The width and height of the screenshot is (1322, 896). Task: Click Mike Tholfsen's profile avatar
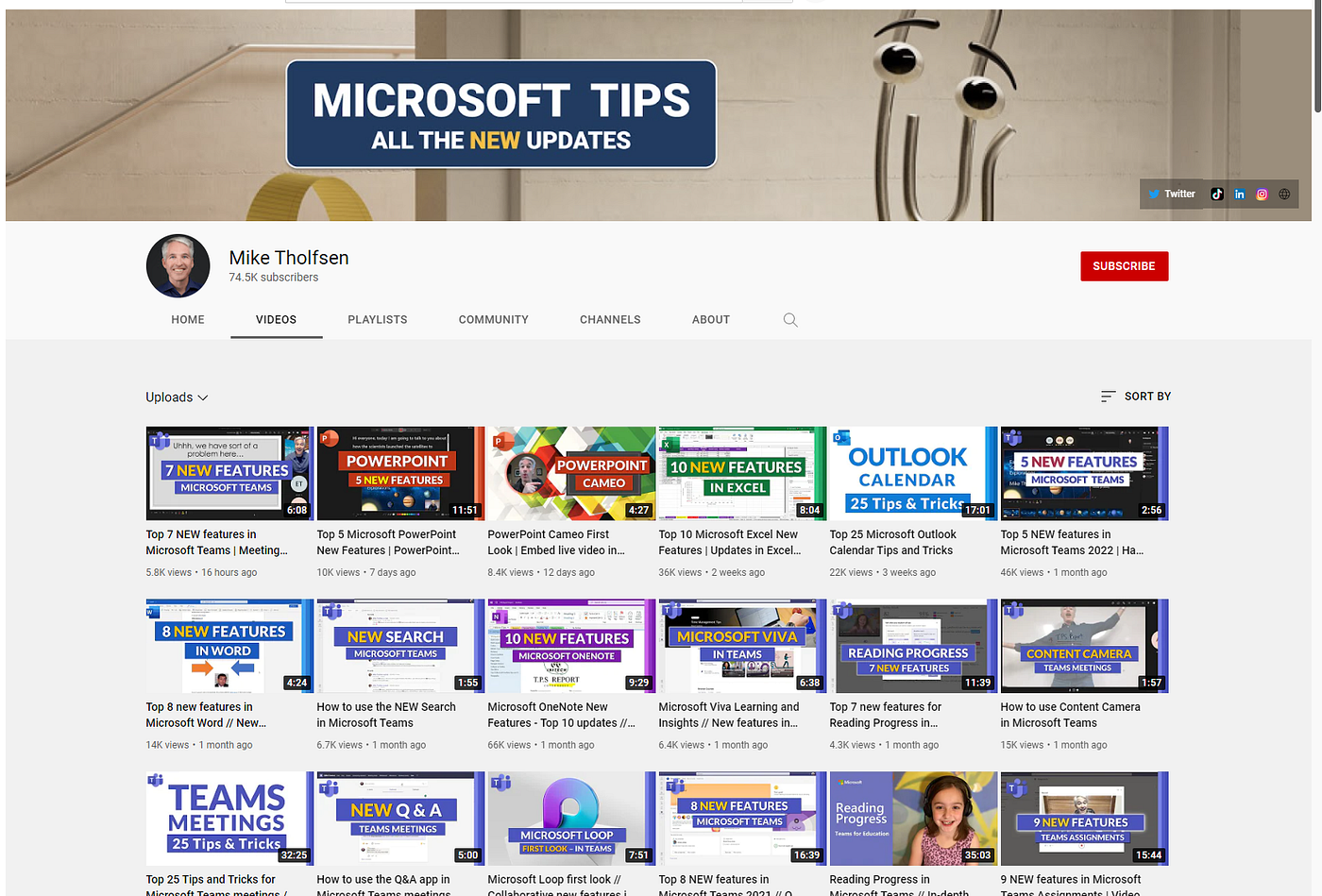coord(178,266)
